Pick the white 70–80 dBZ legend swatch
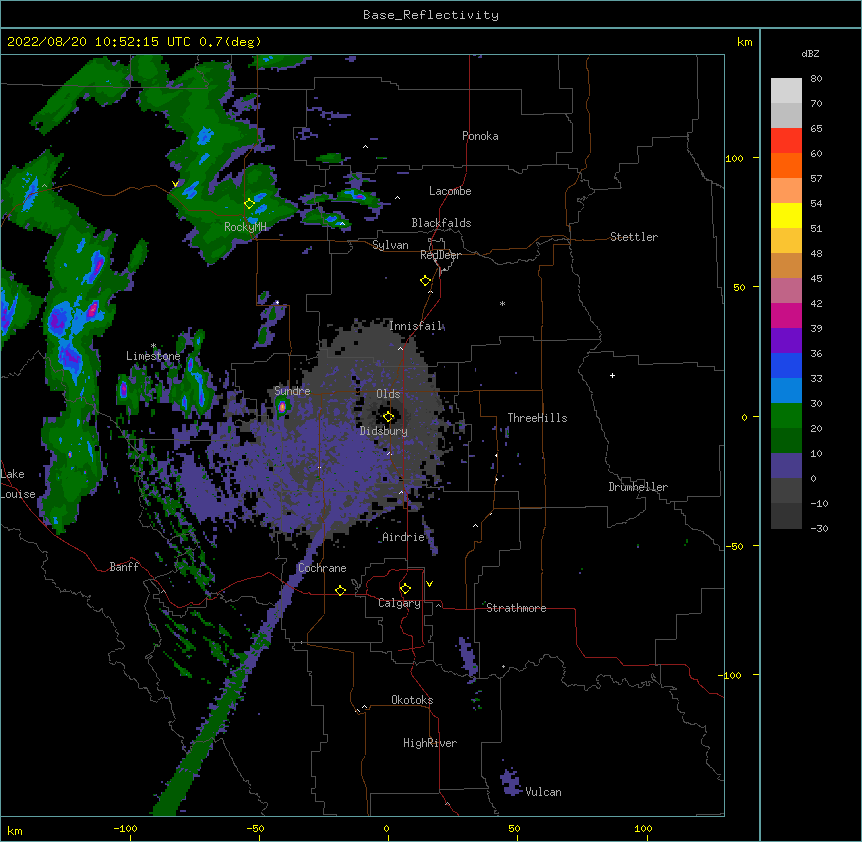The image size is (862, 842). tap(786, 91)
